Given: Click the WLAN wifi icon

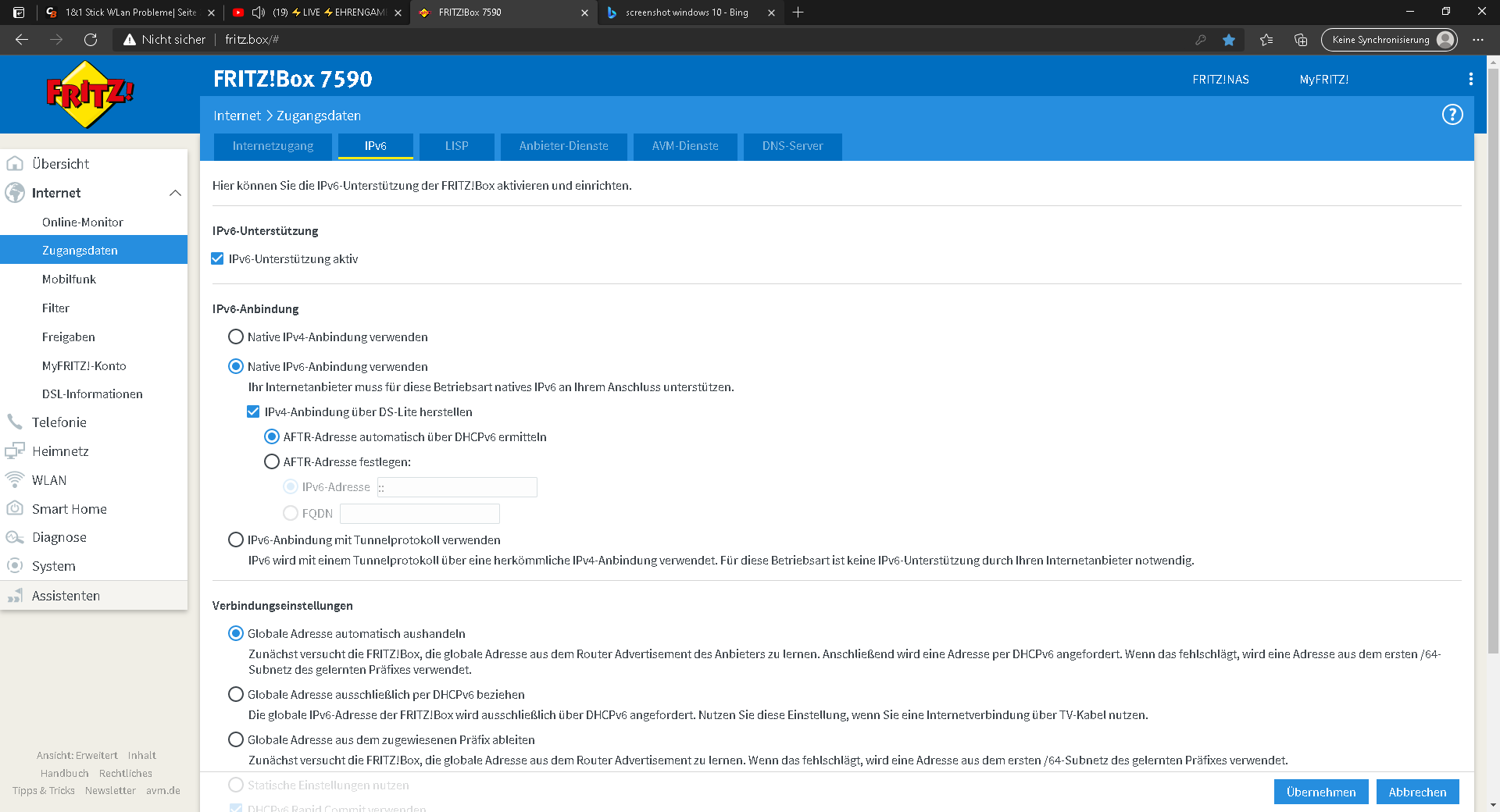Looking at the screenshot, I should (15, 479).
